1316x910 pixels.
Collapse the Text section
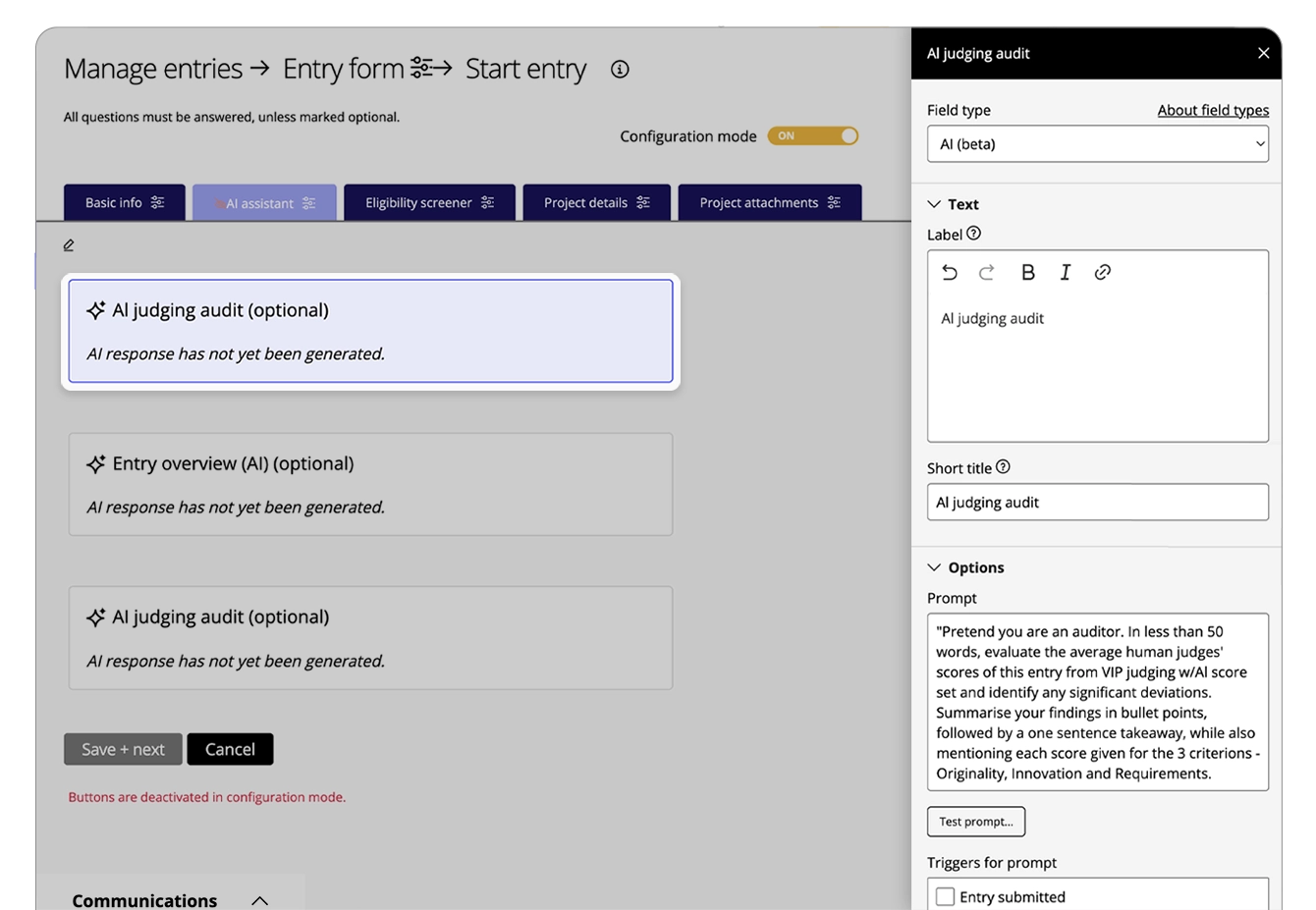[x=933, y=204]
